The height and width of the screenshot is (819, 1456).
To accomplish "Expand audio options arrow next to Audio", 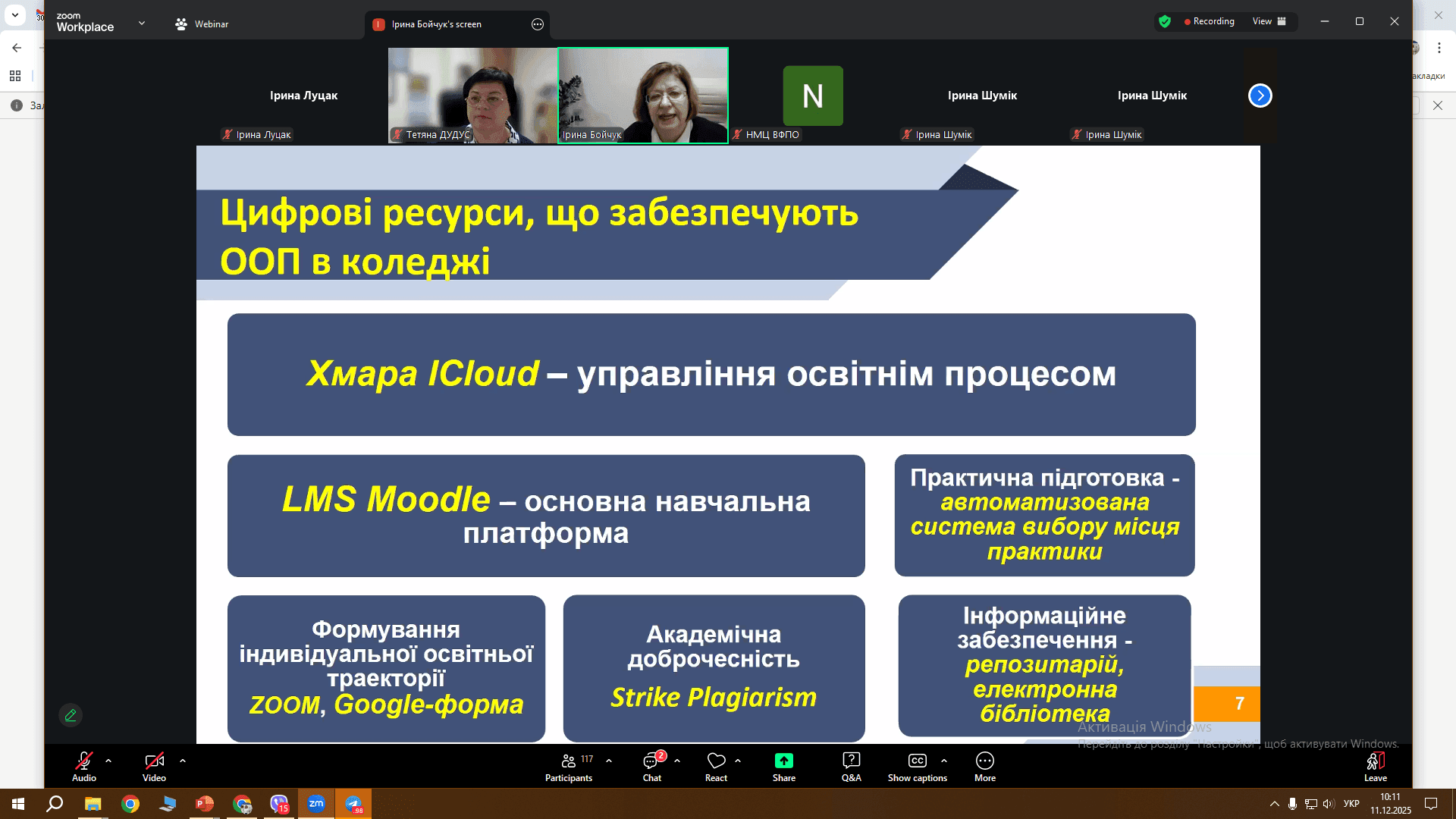I will (x=108, y=760).
